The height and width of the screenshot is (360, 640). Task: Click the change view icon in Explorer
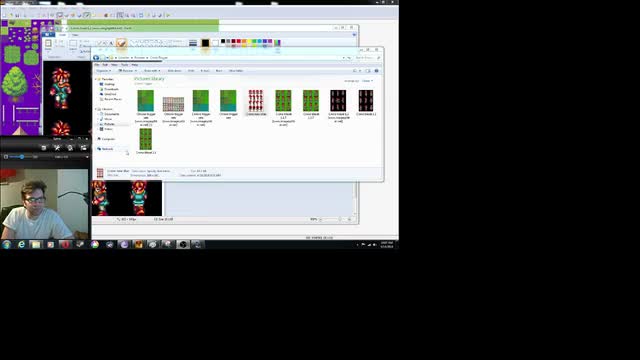356,71
